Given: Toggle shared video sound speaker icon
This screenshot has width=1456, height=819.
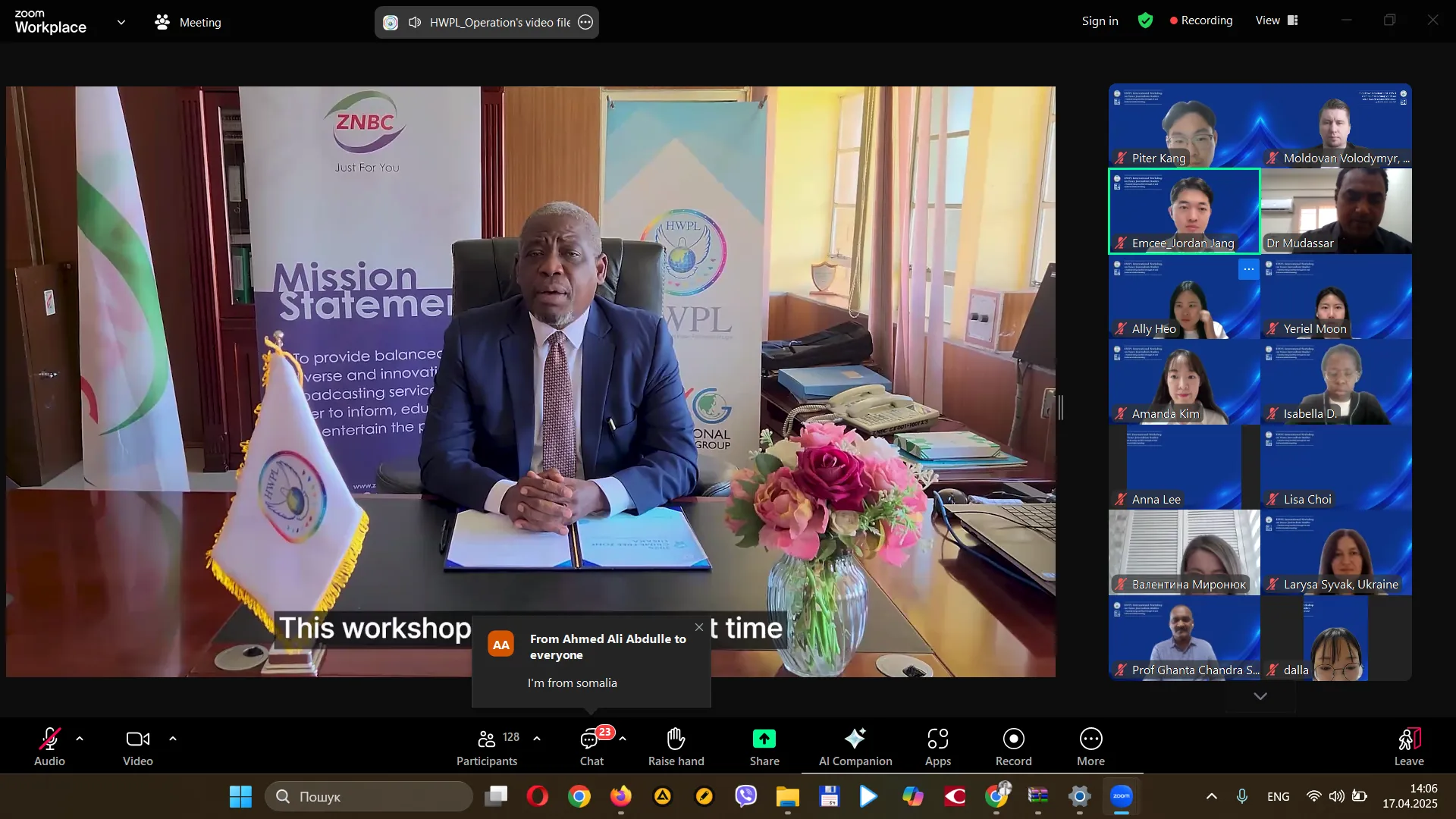Looking at the screenshot, I should click(415, 23).
